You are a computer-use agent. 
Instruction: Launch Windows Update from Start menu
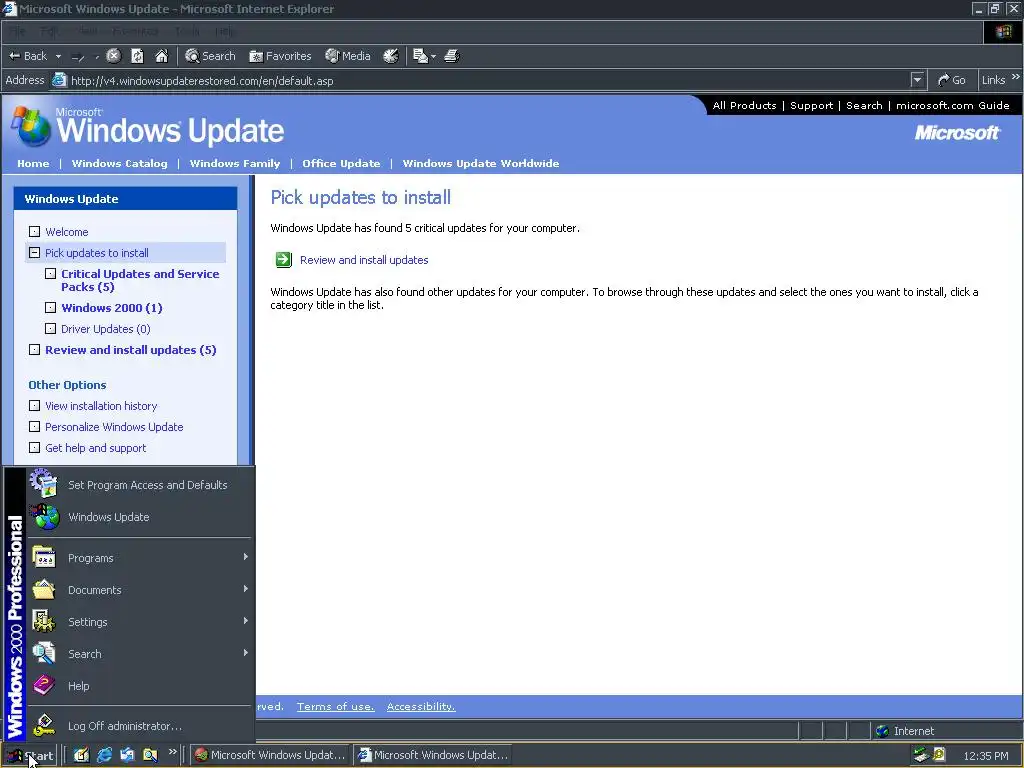108,517
